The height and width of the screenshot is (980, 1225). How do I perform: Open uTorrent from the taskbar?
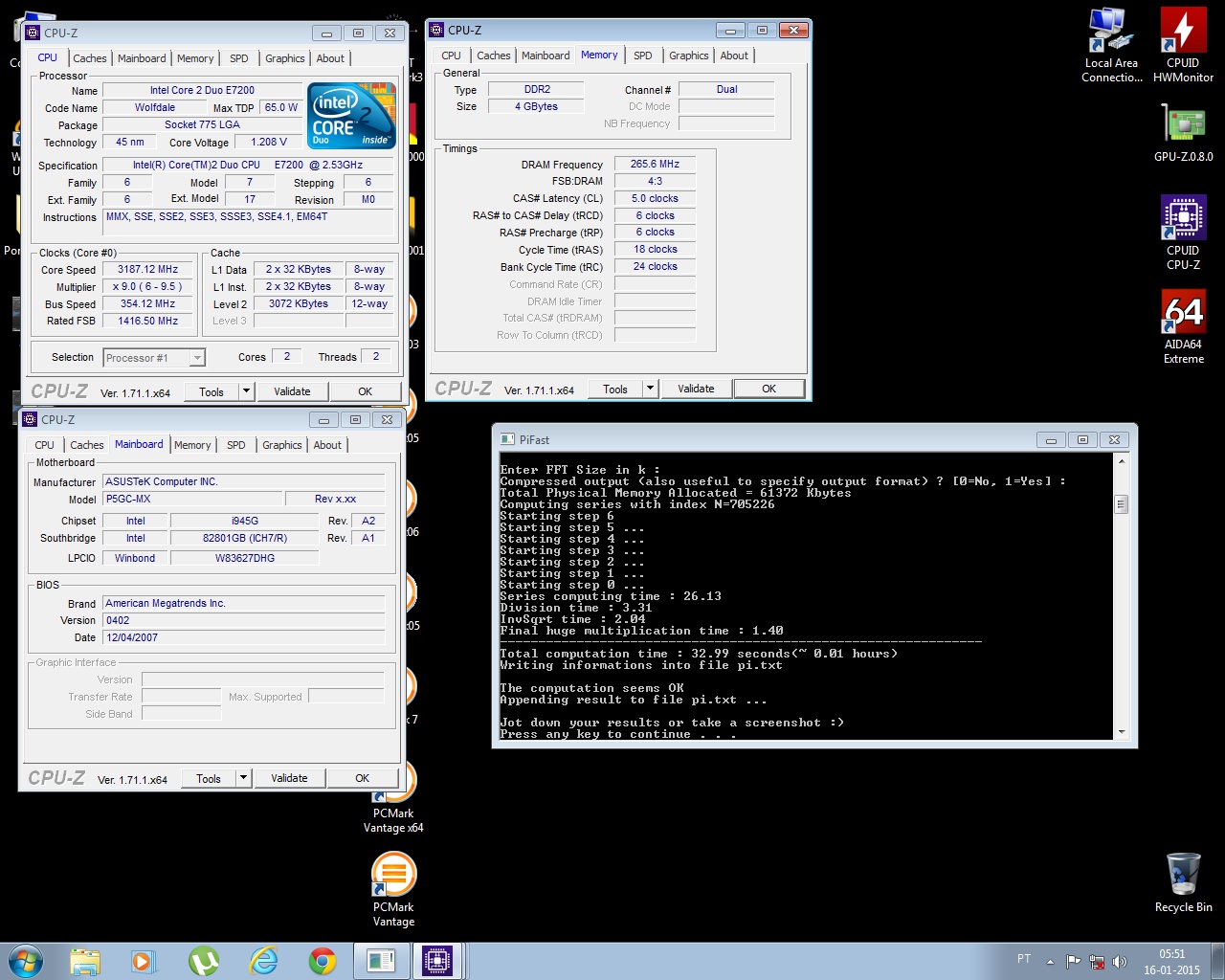point(203,961)
